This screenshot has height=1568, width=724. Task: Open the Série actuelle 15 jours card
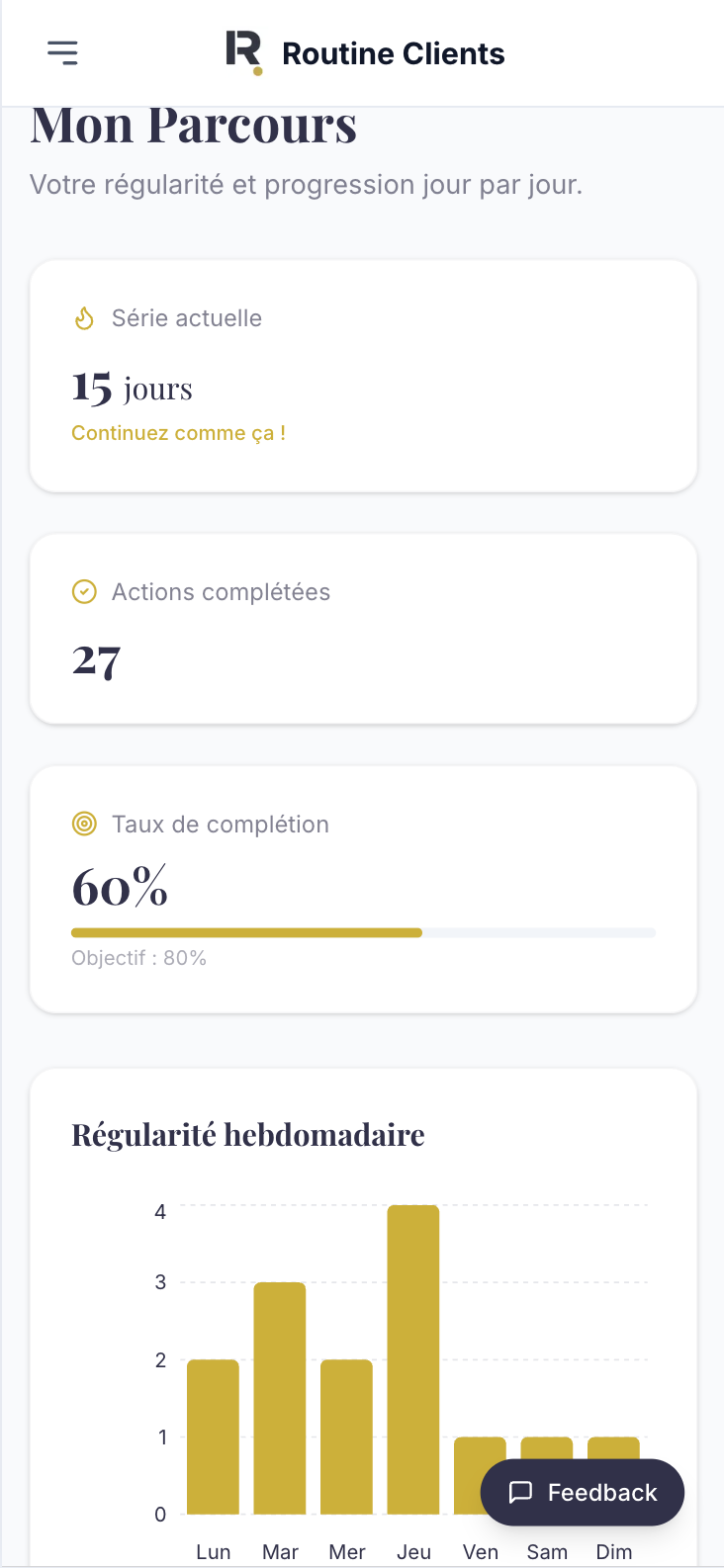[x=363, y=376]
